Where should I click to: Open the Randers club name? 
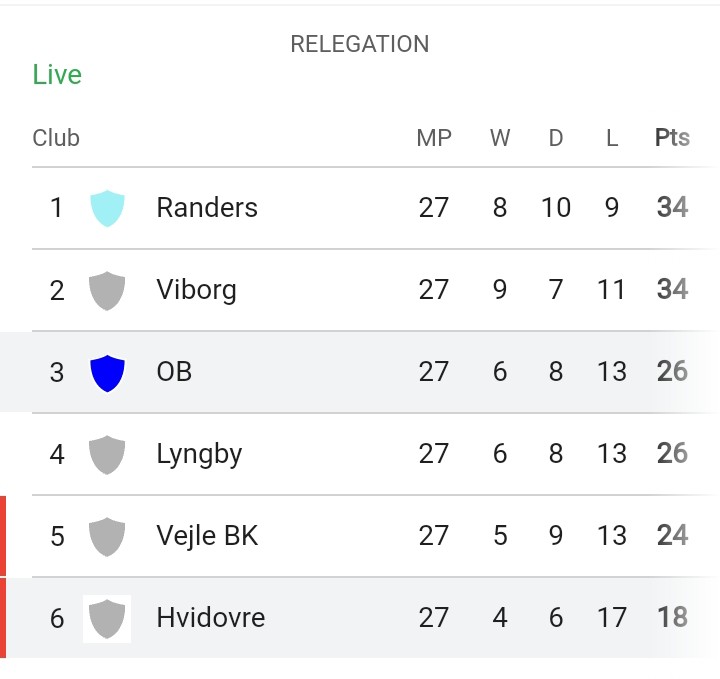207,208
